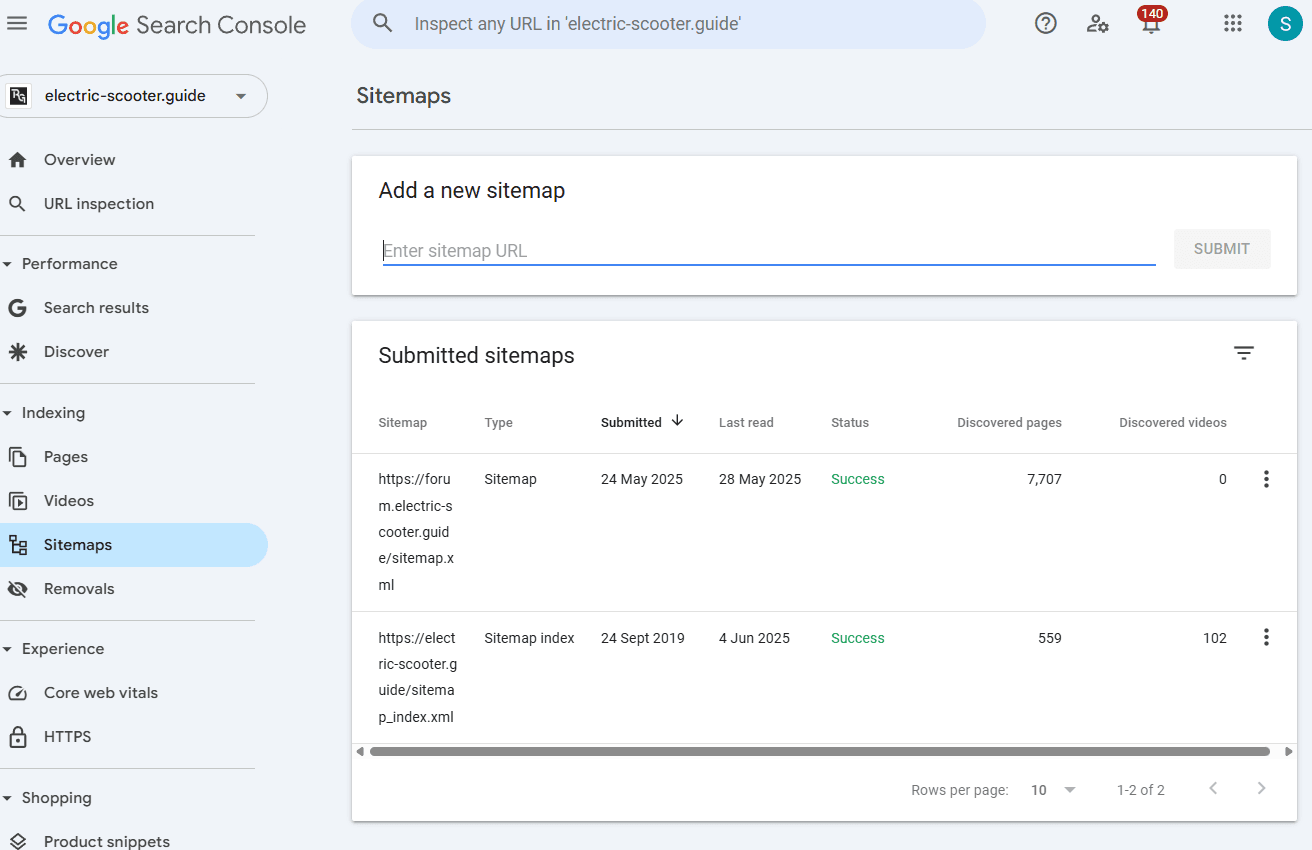
Task: Go to Removals in sidebar
Action: point(79,589)
